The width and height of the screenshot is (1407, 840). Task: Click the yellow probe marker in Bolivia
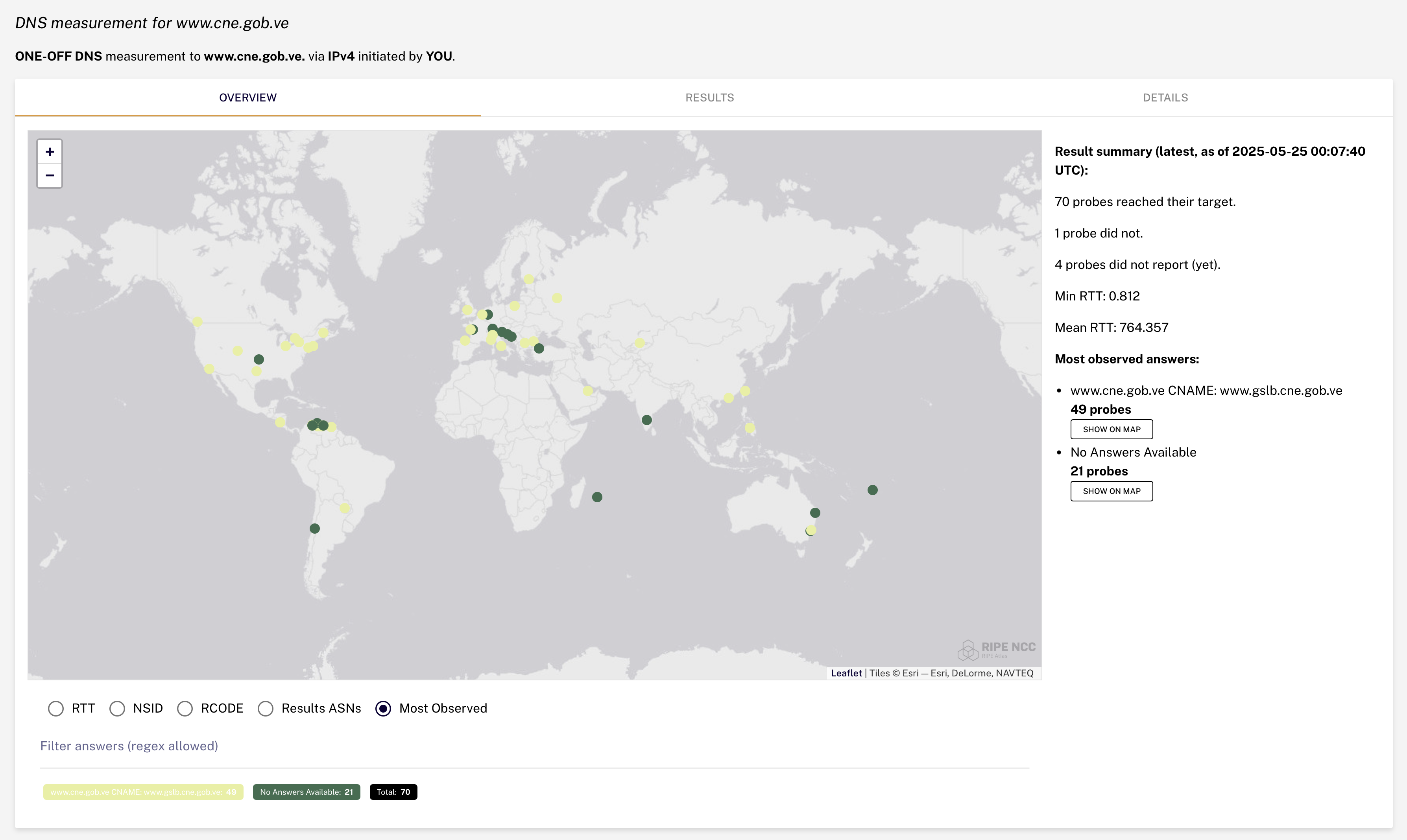pyautogui.click(x=345, y=508)
